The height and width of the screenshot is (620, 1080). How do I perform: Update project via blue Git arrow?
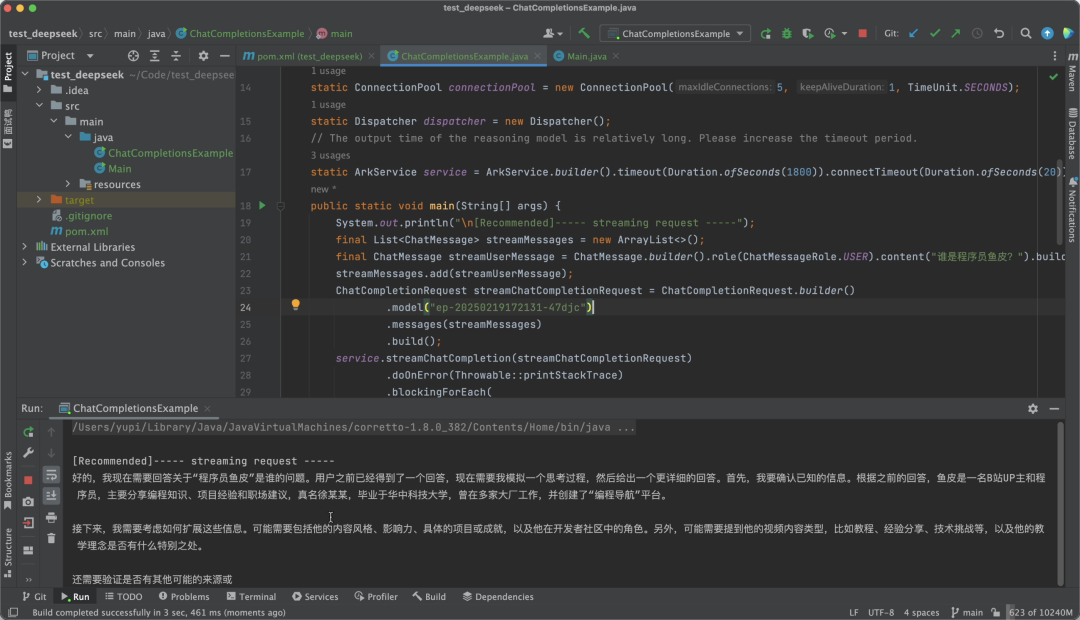[913, 33]
